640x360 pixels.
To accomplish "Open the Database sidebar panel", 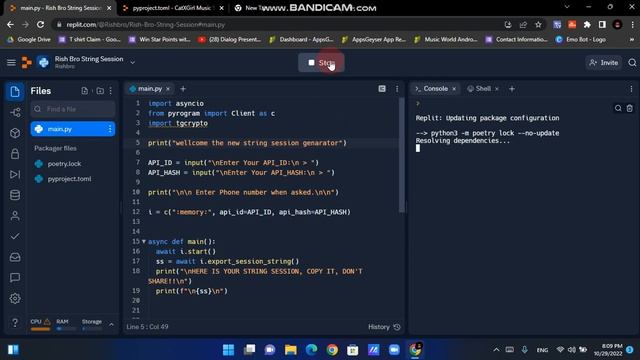I will click(15, 195).
